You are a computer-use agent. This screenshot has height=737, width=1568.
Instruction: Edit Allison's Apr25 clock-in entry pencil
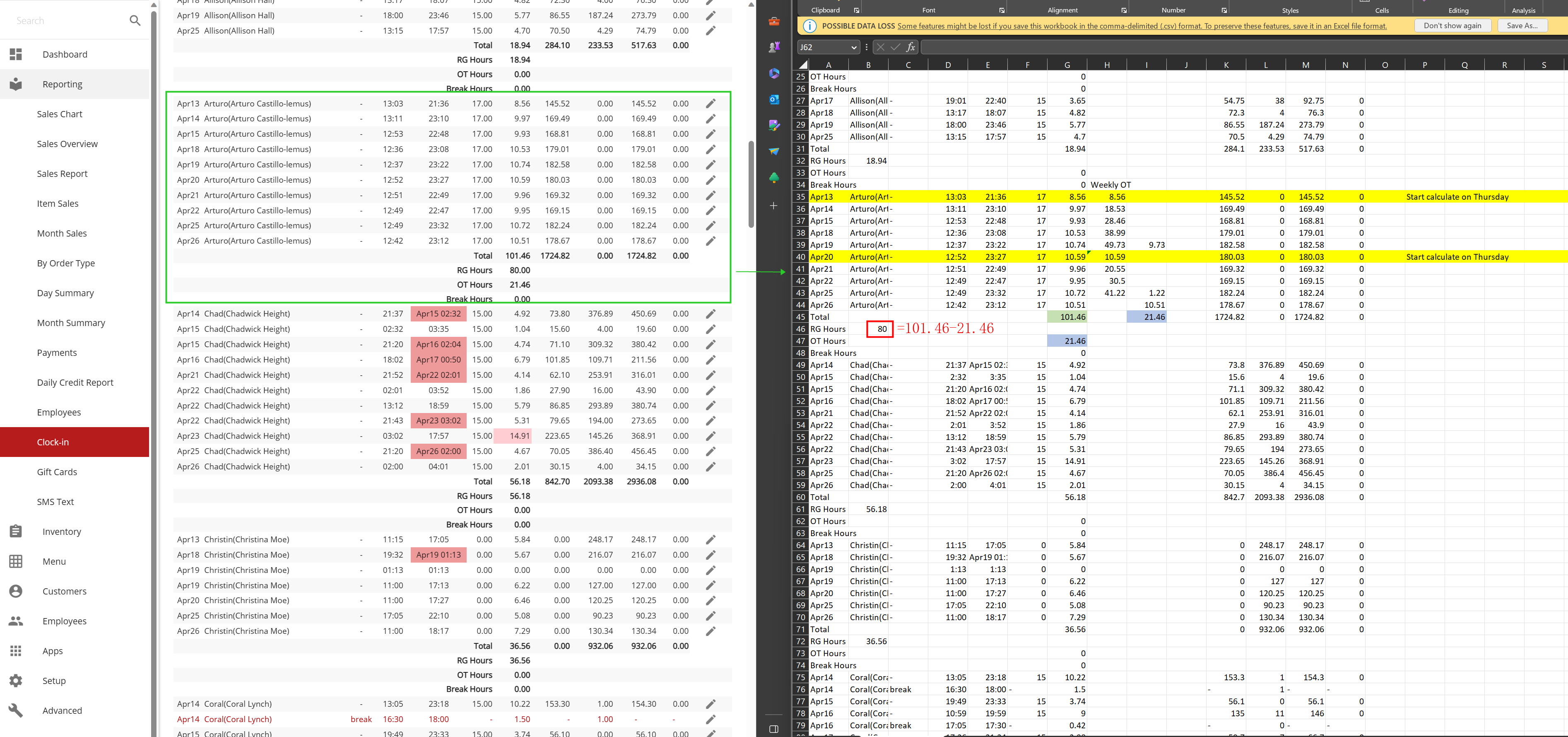click(711, 31)
